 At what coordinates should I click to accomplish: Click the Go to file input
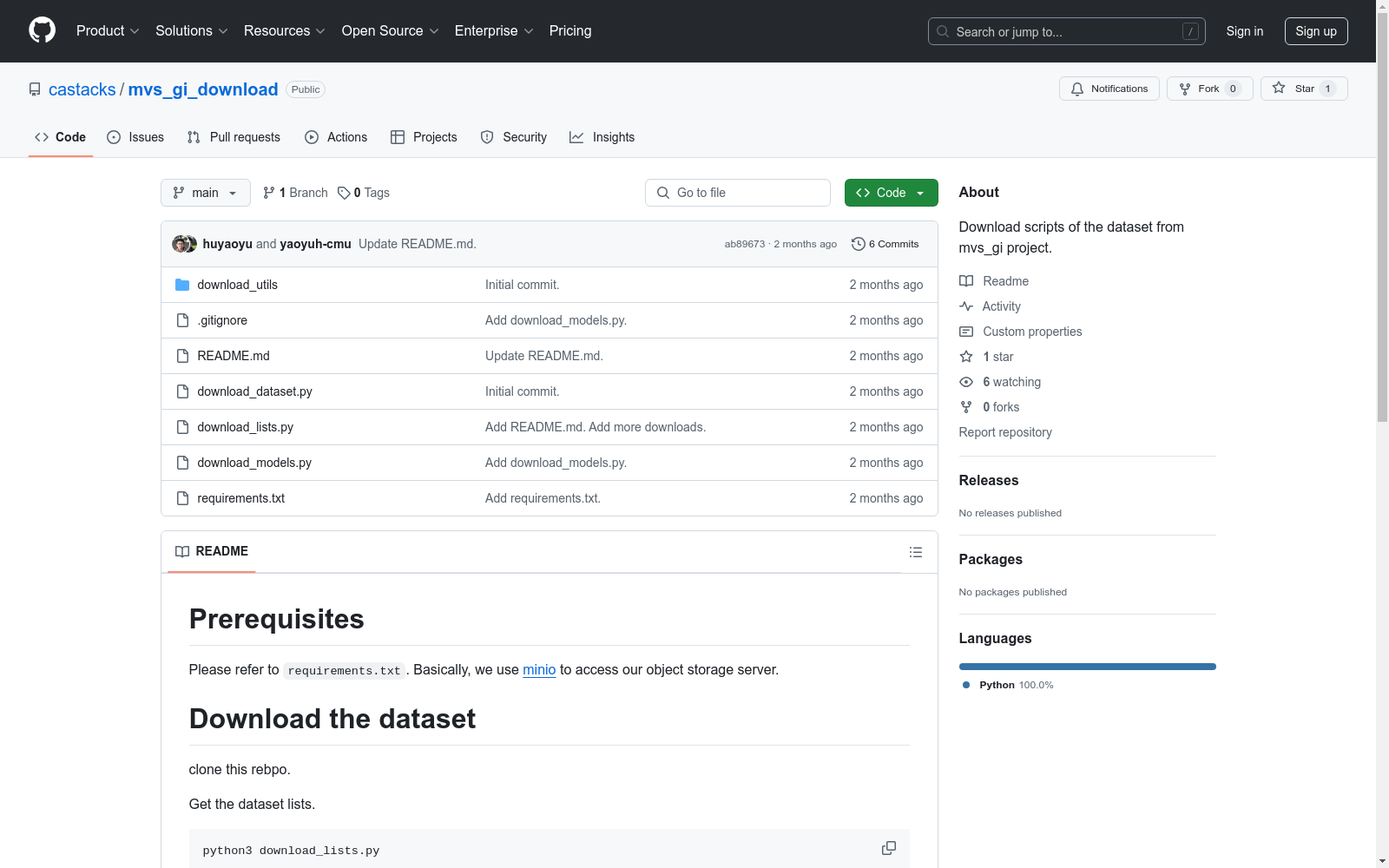click(738, 193)
